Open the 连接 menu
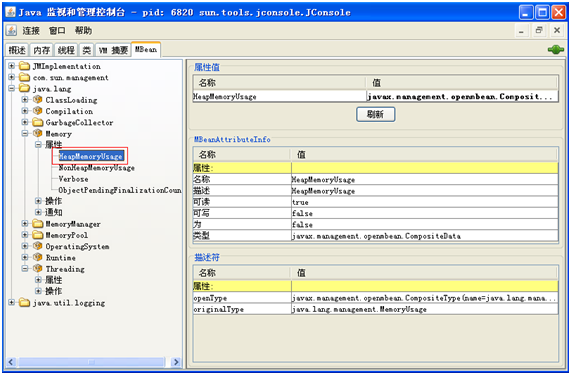This screenshot has width=571, height=375. point(31,31)
